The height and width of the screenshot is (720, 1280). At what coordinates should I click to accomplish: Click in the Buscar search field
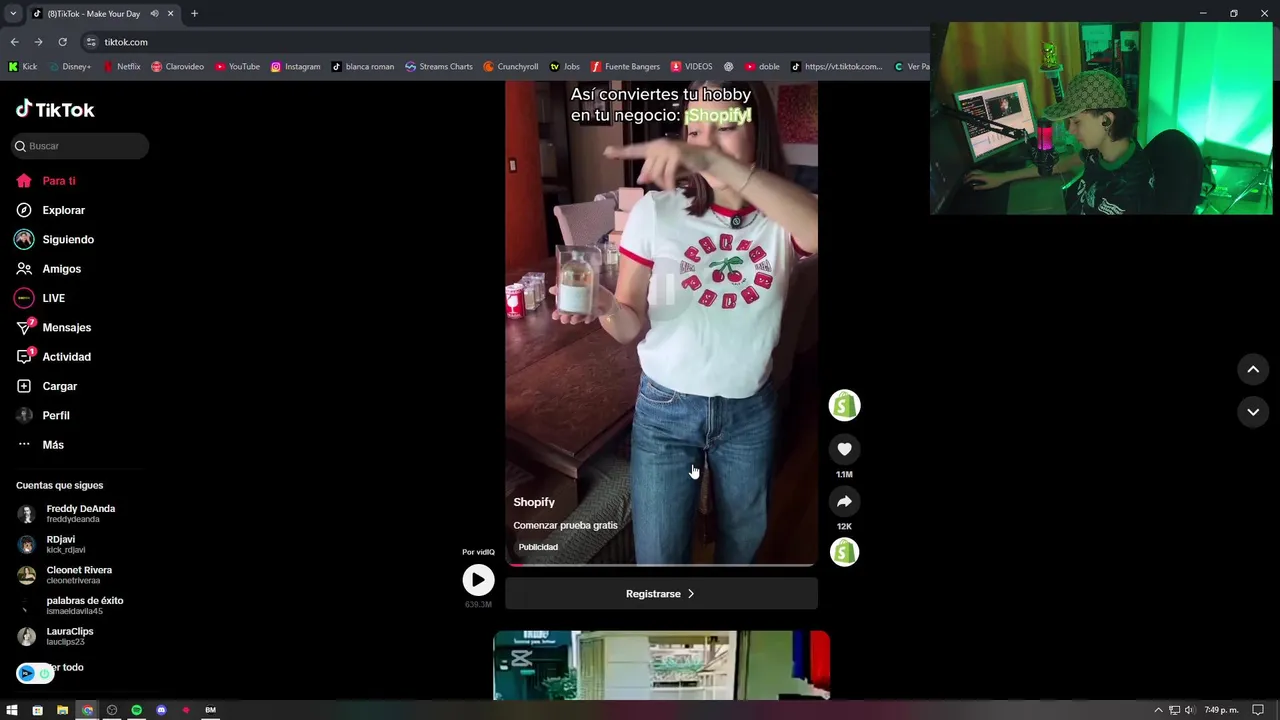click(x=80, y=146)
